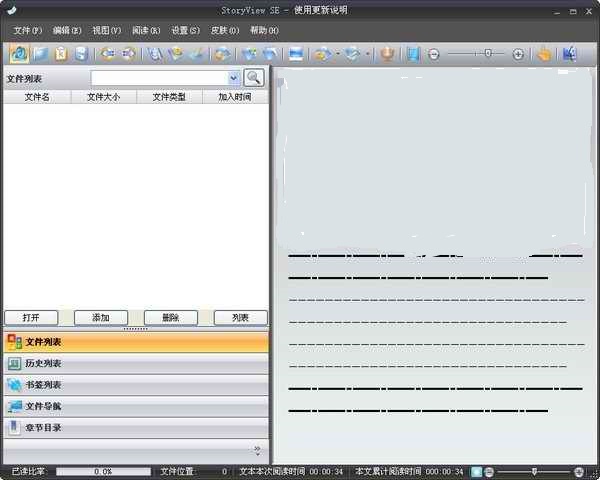Viewport: 600px width, 480px height.
Task: Click the 添加 button
Action: [101, 318]
